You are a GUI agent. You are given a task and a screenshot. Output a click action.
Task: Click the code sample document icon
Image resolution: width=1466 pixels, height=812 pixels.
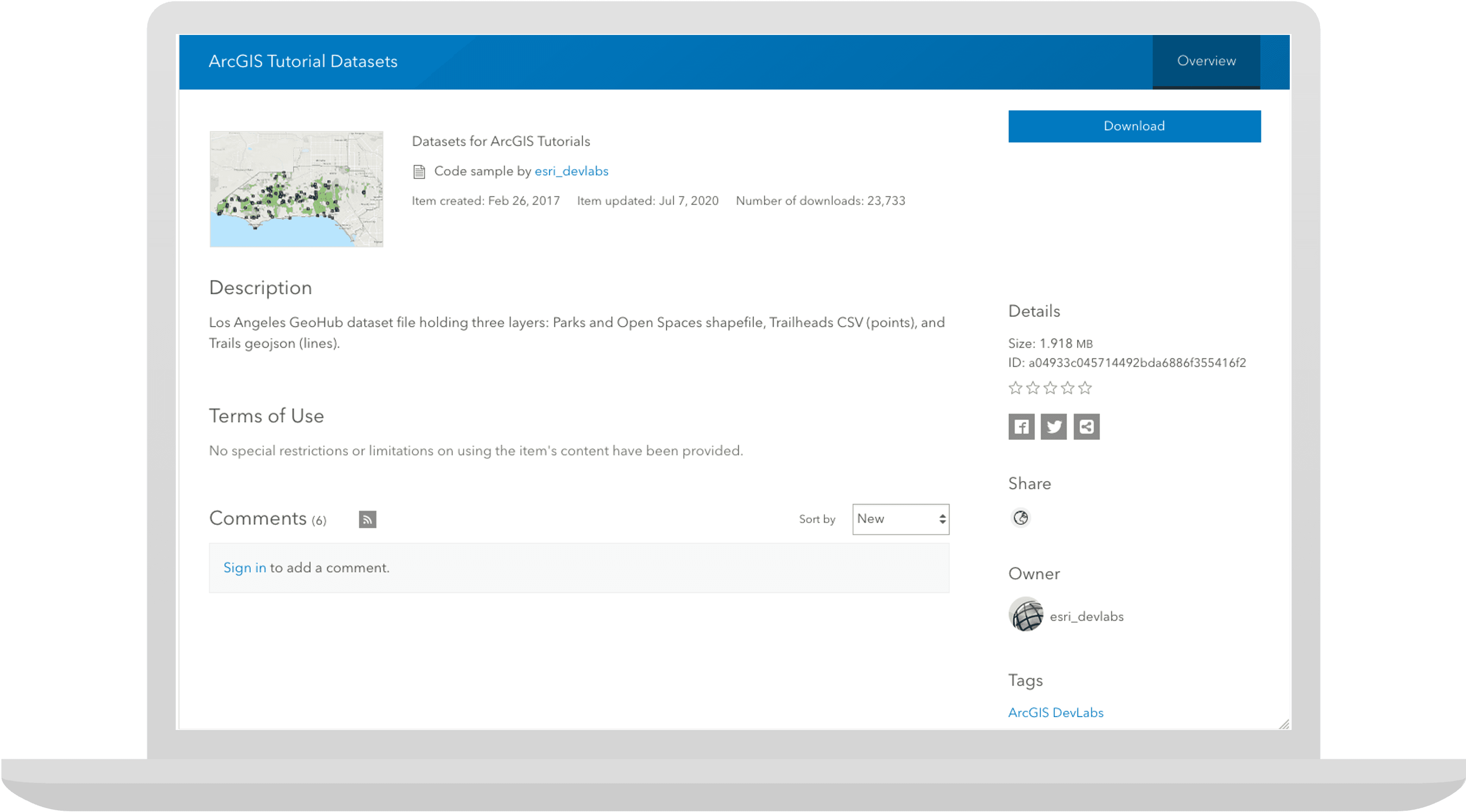(419, 172)
